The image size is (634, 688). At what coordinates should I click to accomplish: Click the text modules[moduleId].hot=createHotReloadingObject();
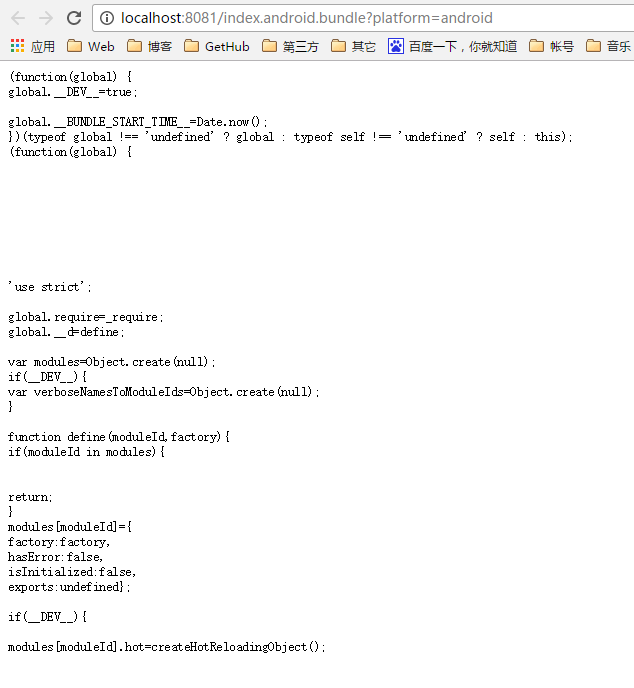tap(167, 647)
